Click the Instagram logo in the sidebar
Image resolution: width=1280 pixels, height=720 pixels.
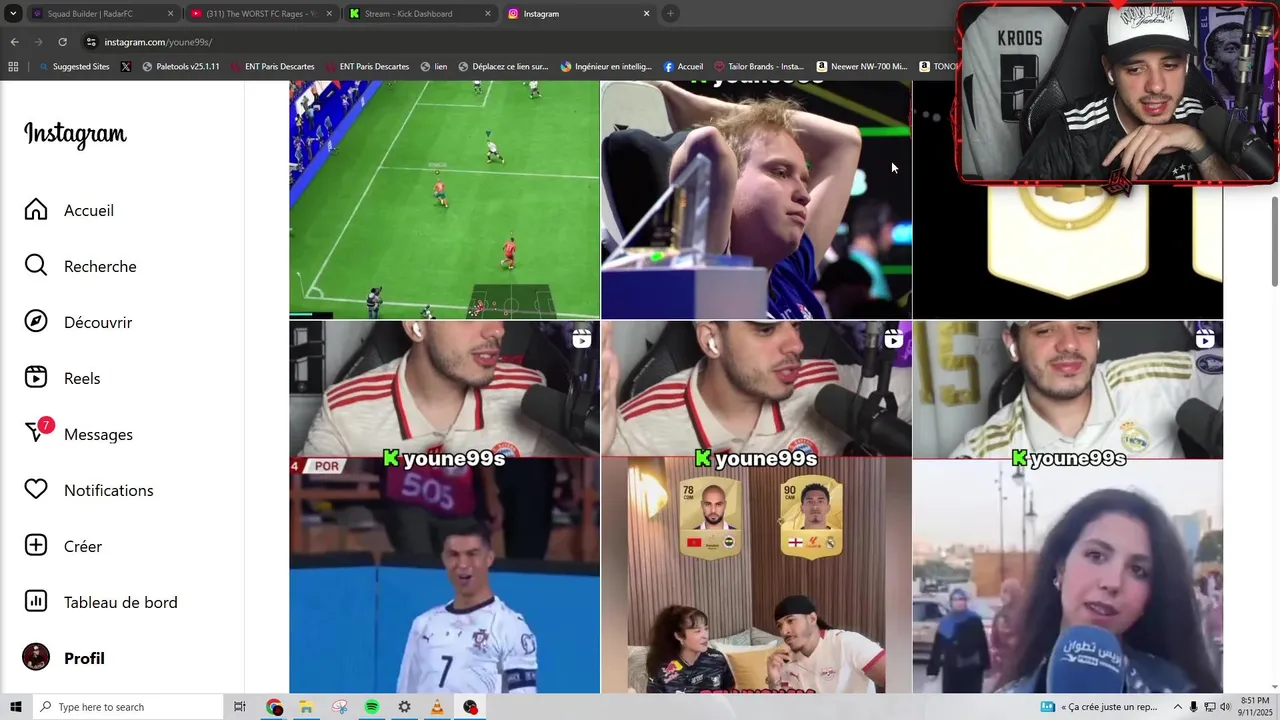click(75, 134)
